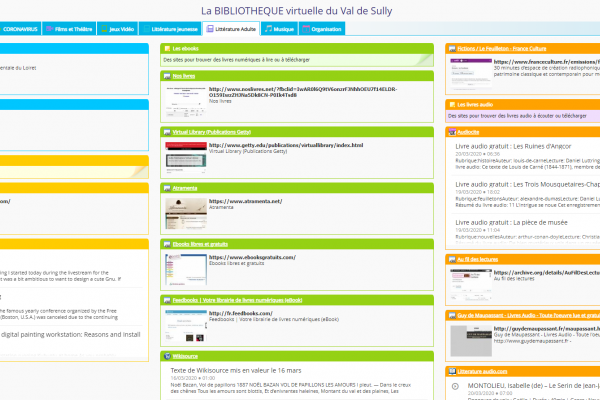Select the Littérature Adulte tab
Screen dimensions: 600x400
click(x=231, y=29)
